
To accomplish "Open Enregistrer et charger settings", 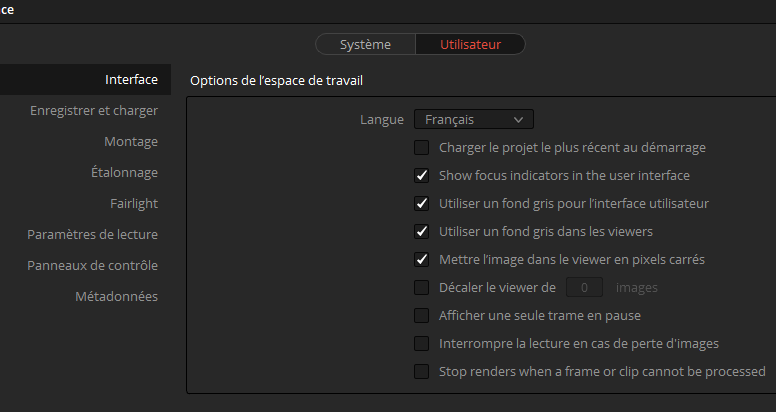I will 94,110.
